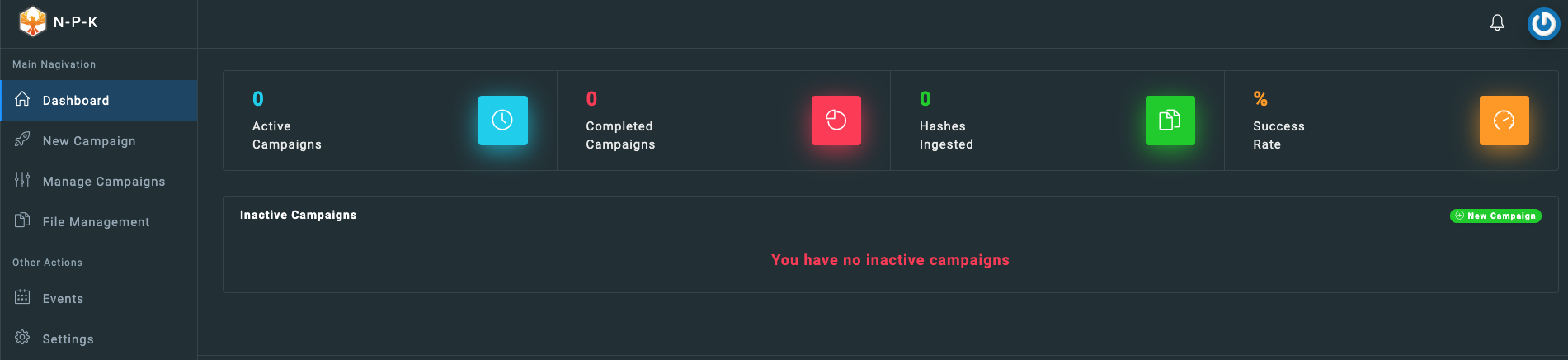Click the rocket icon beside New Campaign
This screenshot has height=360, width=1568.
point(22,140)
